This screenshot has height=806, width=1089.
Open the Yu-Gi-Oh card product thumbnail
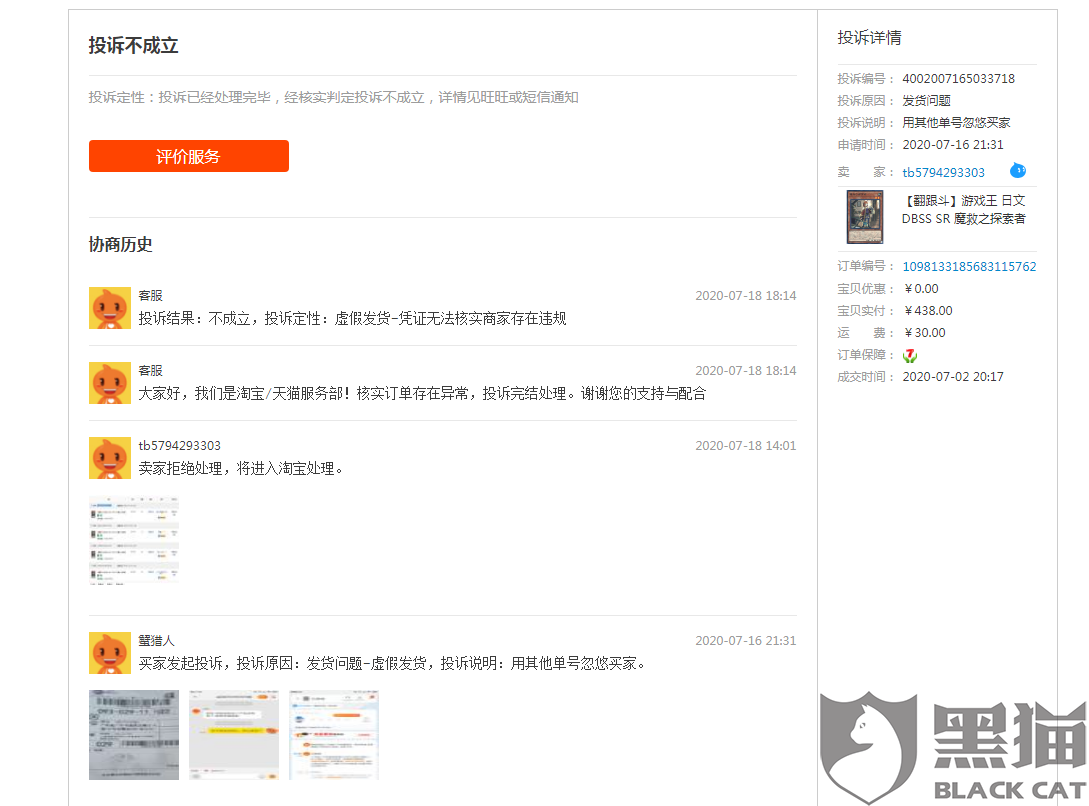[865, 217]
